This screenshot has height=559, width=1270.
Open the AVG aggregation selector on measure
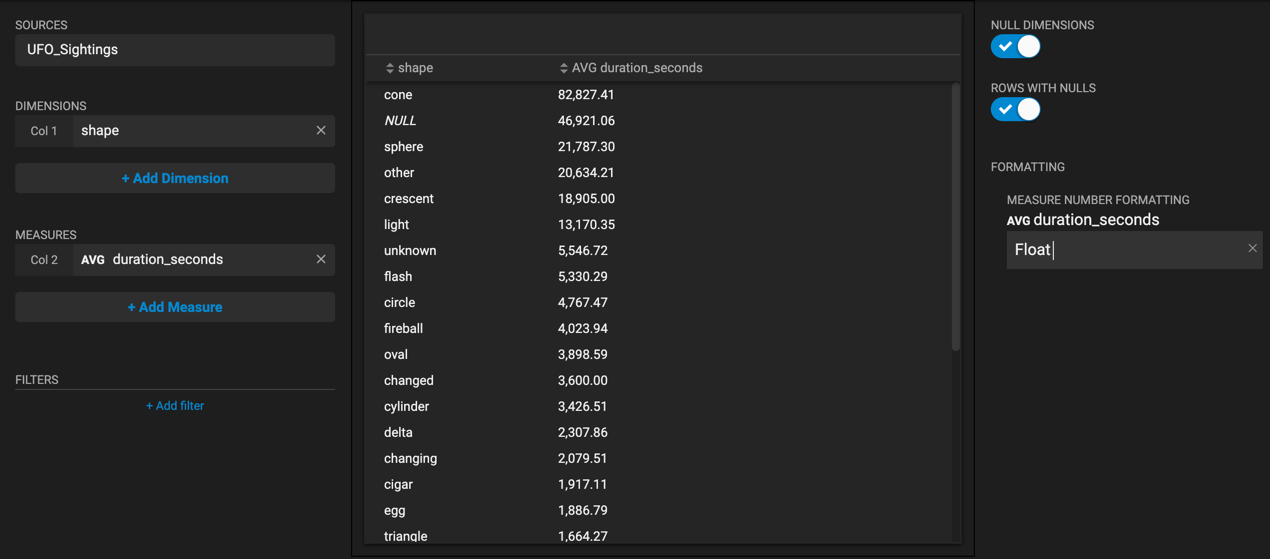[93, 260]
